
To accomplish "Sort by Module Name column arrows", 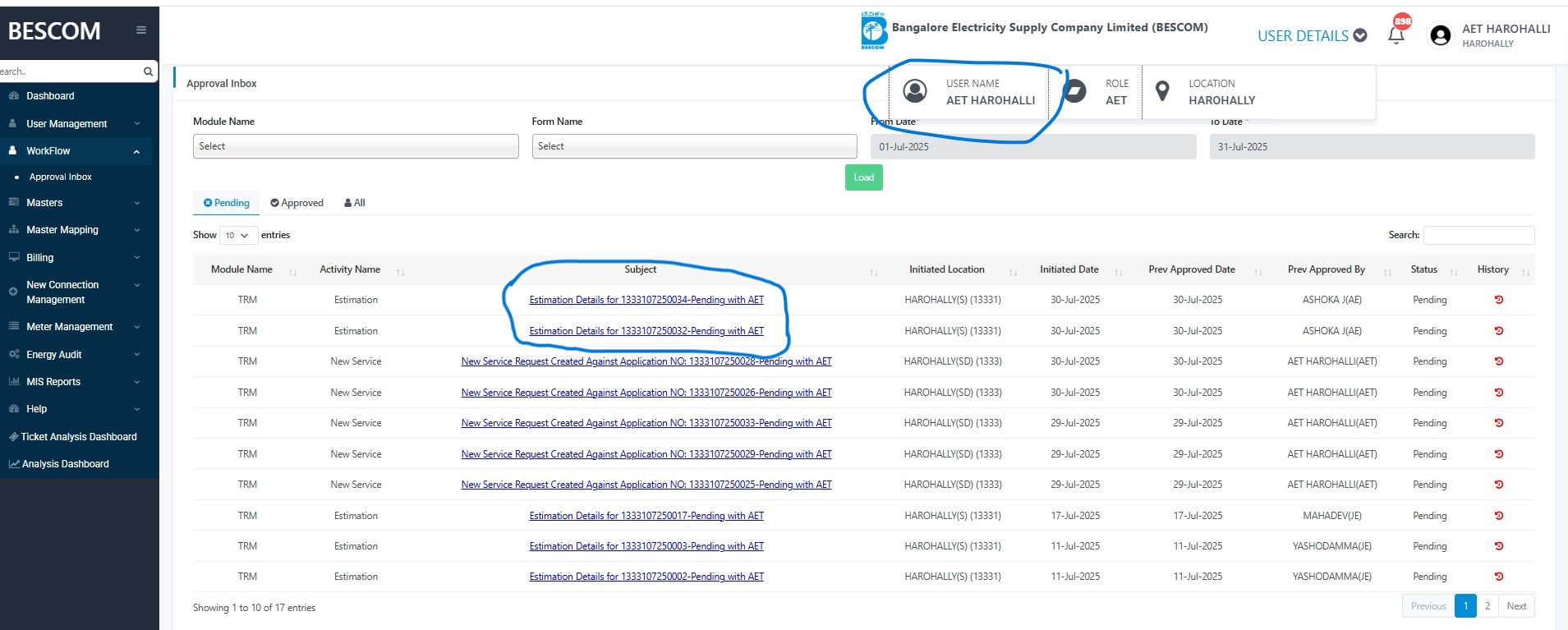I will pyautogui.click(x=292, y=271).
